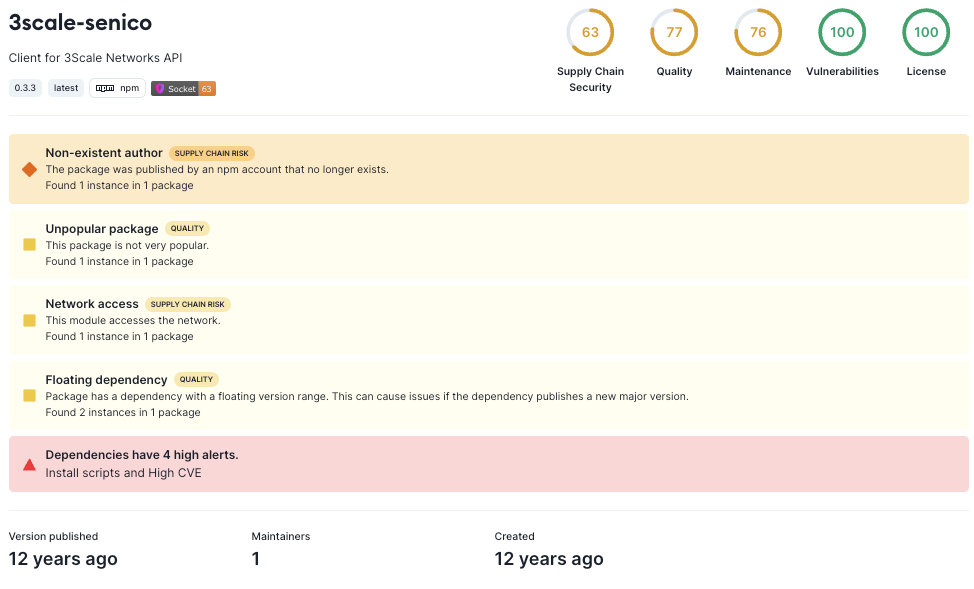Open the License score 100 gauge
The width and height of the screenshot is (974, 589).
coord(926,32)
